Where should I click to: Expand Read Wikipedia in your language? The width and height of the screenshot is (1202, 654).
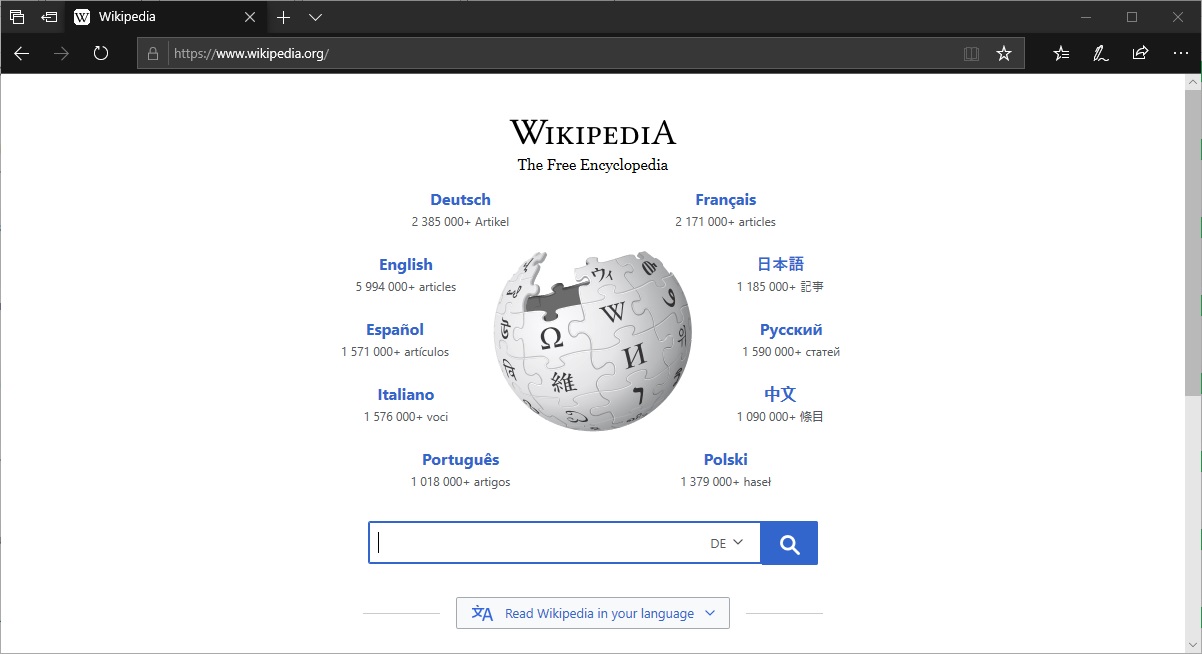point(593,613)
